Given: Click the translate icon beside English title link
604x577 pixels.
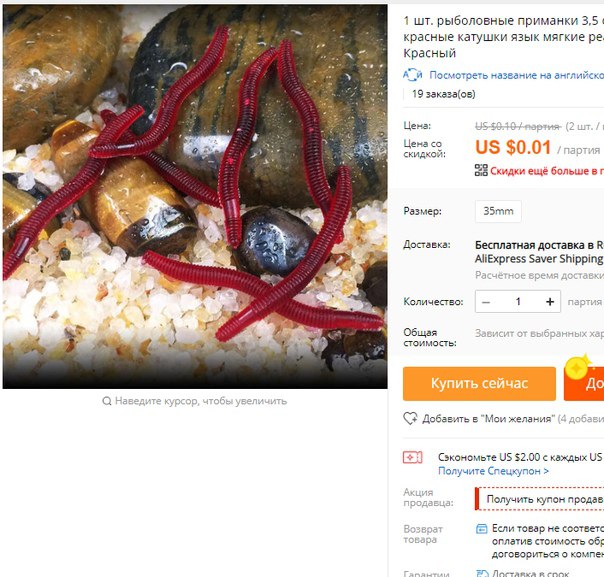Looking at the screenshot, I should click(413, 75).
